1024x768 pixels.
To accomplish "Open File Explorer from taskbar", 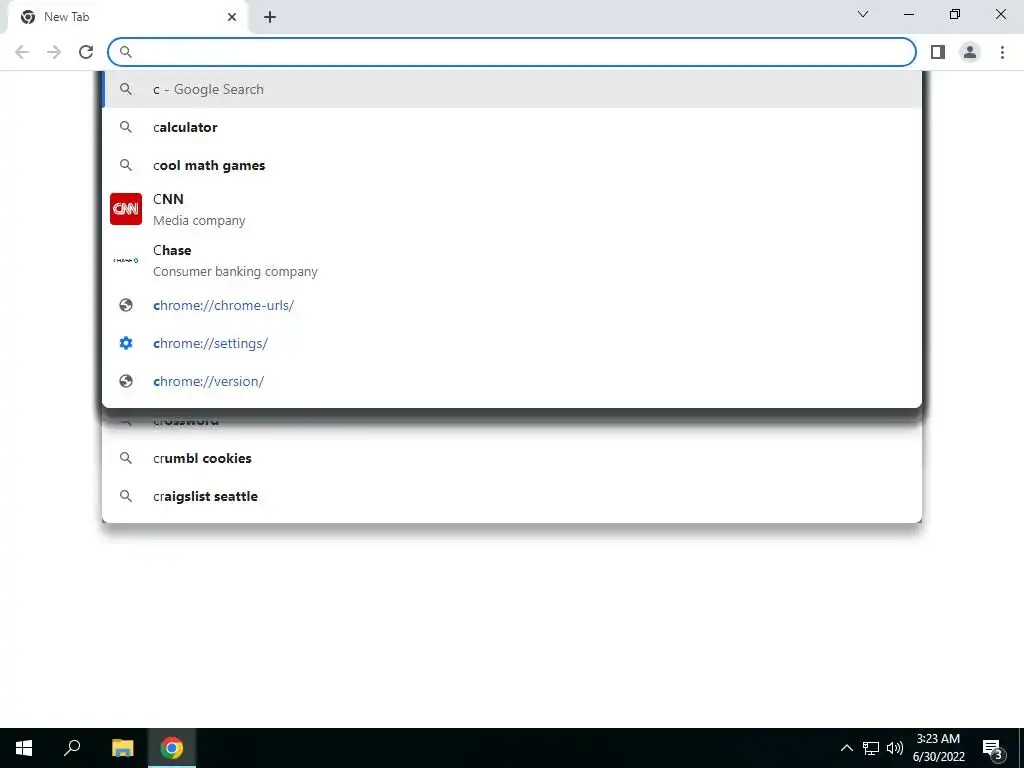I will click(x=122, y=748).
